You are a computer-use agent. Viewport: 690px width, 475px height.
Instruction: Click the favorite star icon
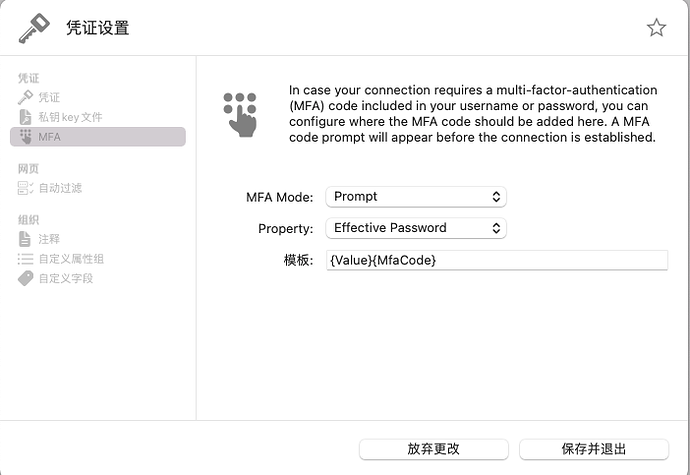(656, 28)
